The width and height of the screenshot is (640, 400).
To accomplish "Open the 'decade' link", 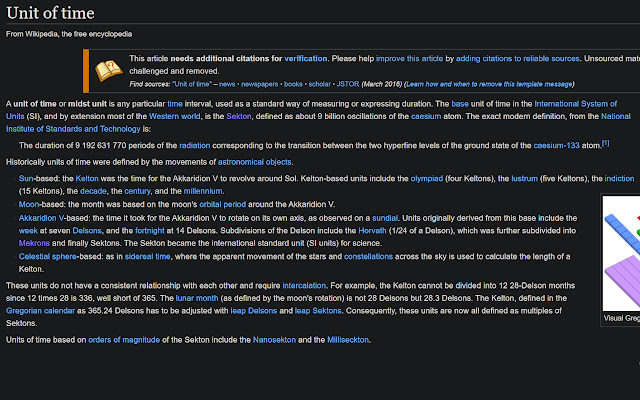I will (93, 191).
